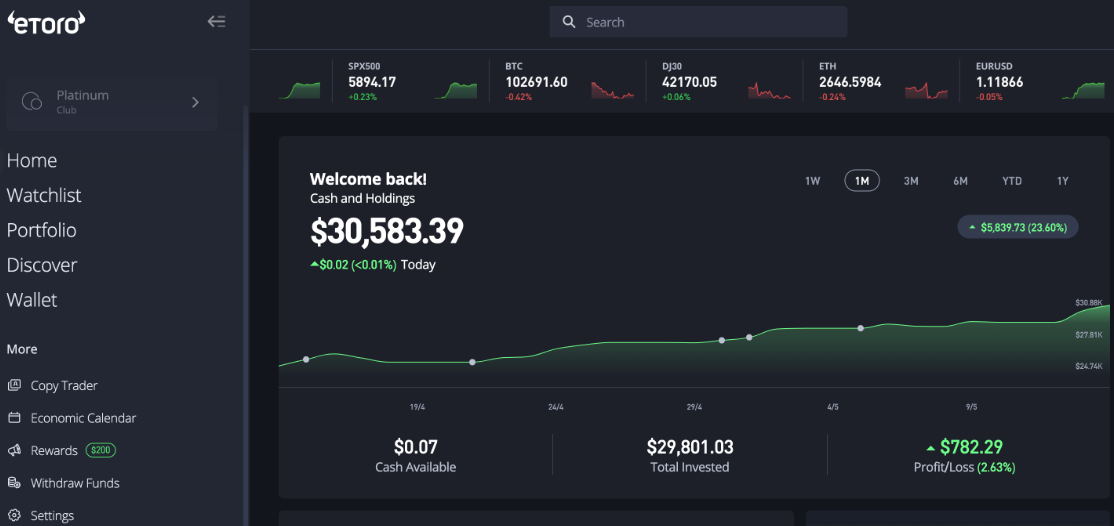Click the chart marker near 4/5

tap(860, 328)
